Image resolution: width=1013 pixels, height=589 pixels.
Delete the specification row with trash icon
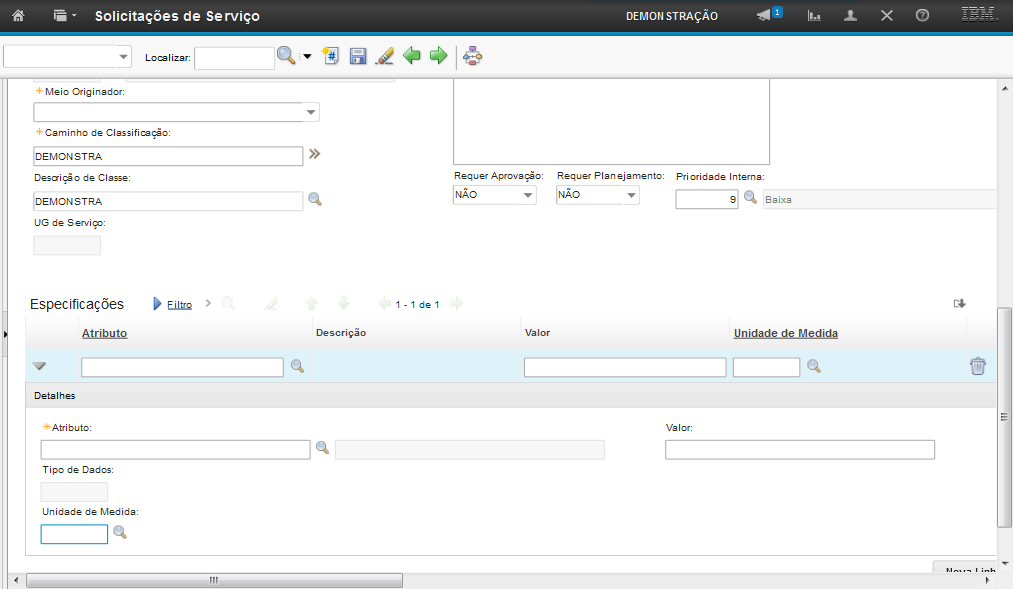pyautogui.click(x=977, y=367)
